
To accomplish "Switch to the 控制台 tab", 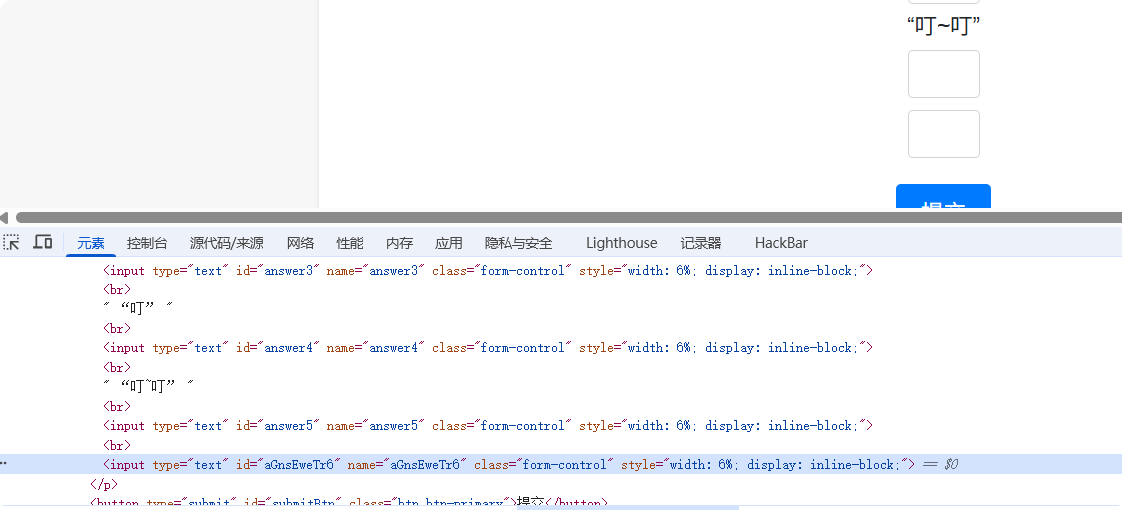I will click(147, 243).
